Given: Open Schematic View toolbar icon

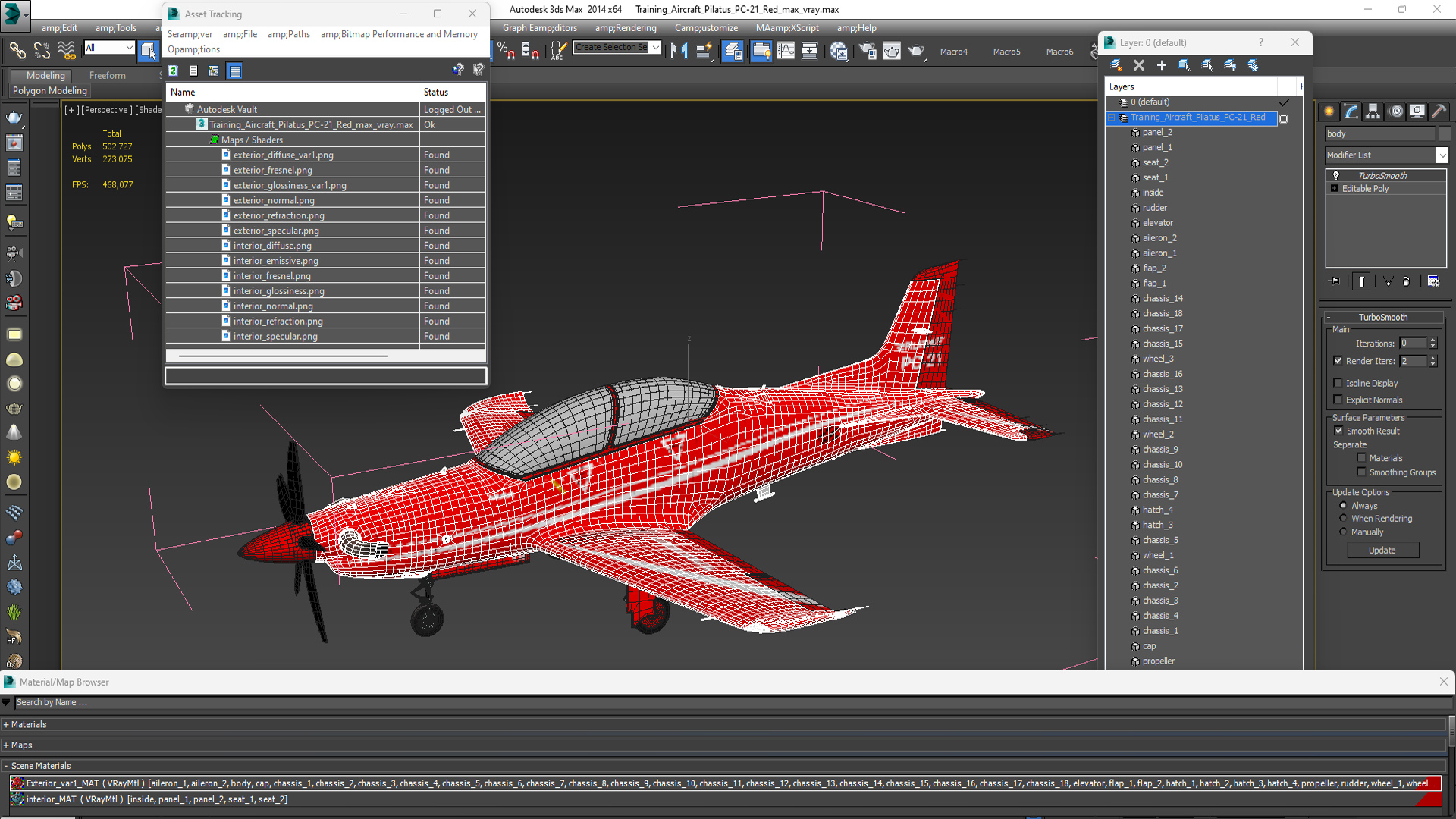Looking at the screenshot, I should click(x=810, y=50).
